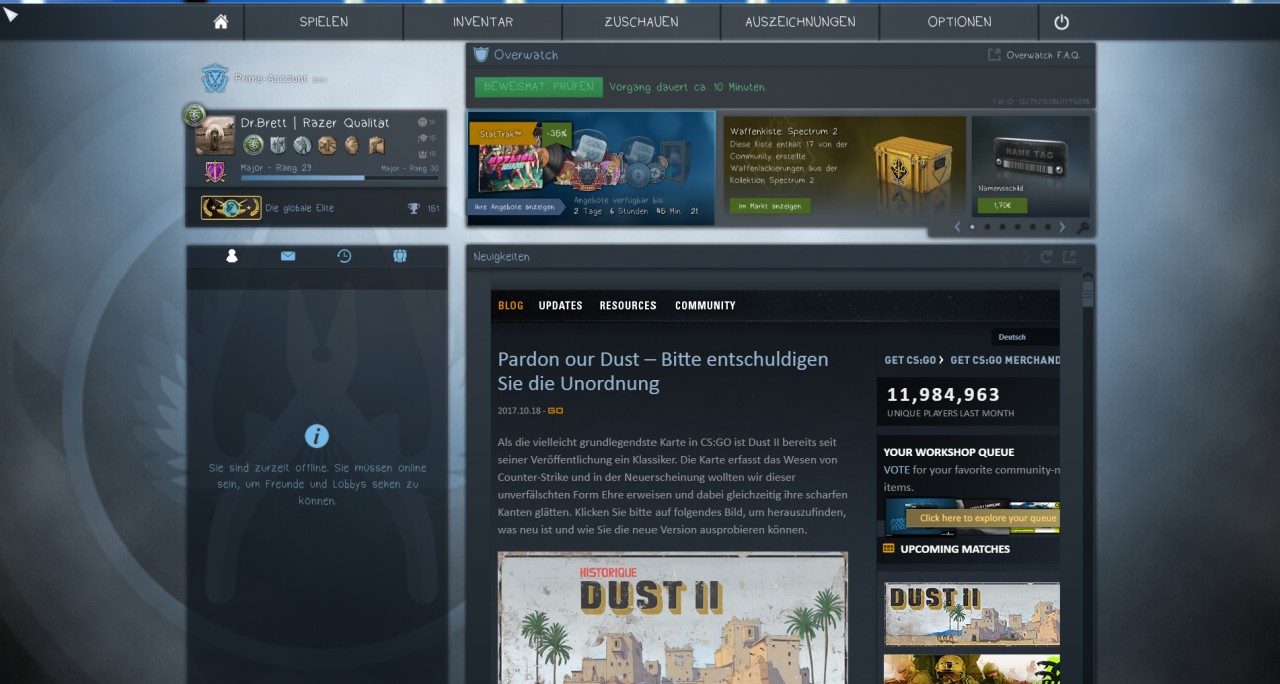The image size is (1280, 684).
Task: Open the Deutsch language dropdown
Action: pos(1023,337)
